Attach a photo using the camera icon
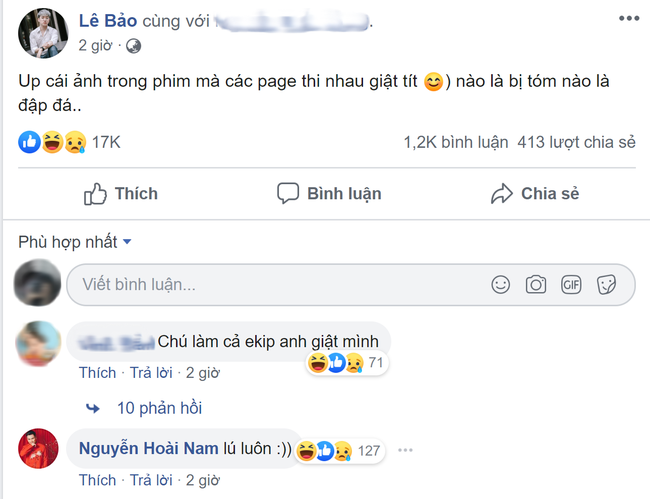Screen dimensions: 650x499 click(536, 285)
